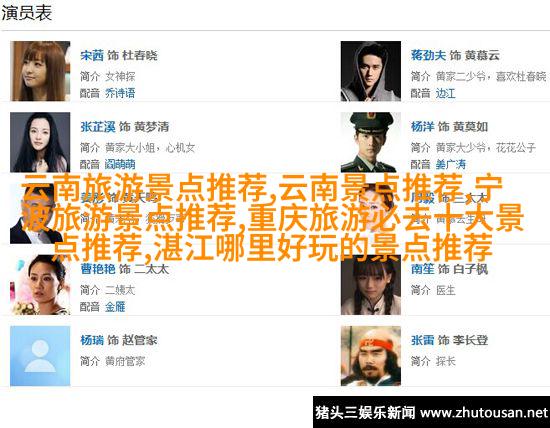Click 杨洋's military uniform photo

(371, 142)
